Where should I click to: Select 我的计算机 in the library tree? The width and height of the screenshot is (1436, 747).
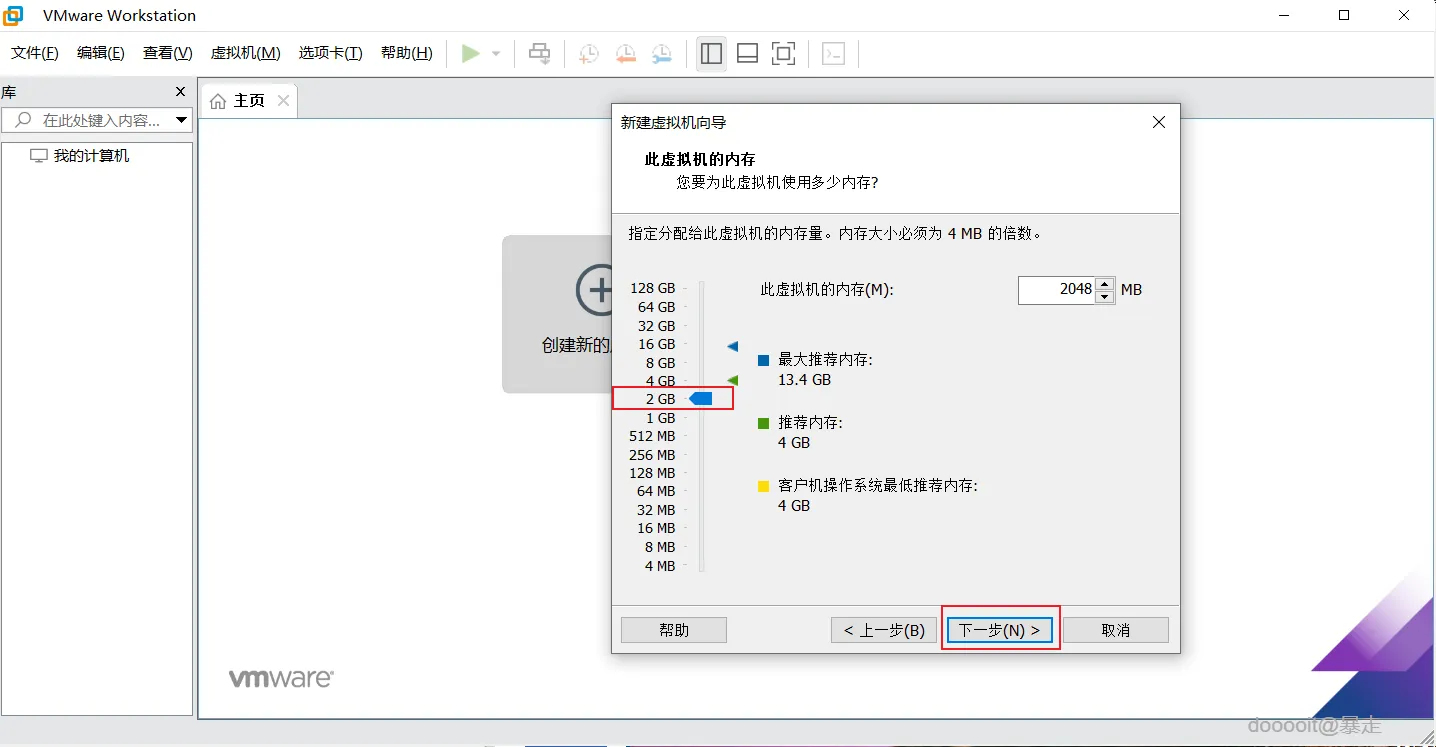[x=90, y=155]
